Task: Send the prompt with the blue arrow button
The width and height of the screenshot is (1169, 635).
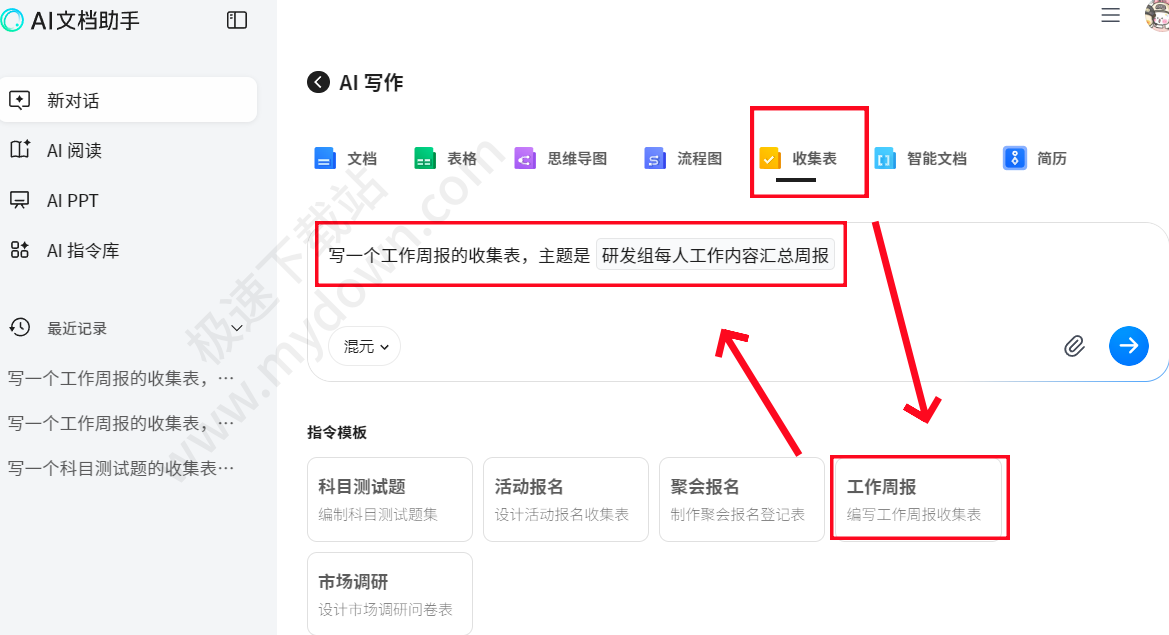Action: point(1129,346)
